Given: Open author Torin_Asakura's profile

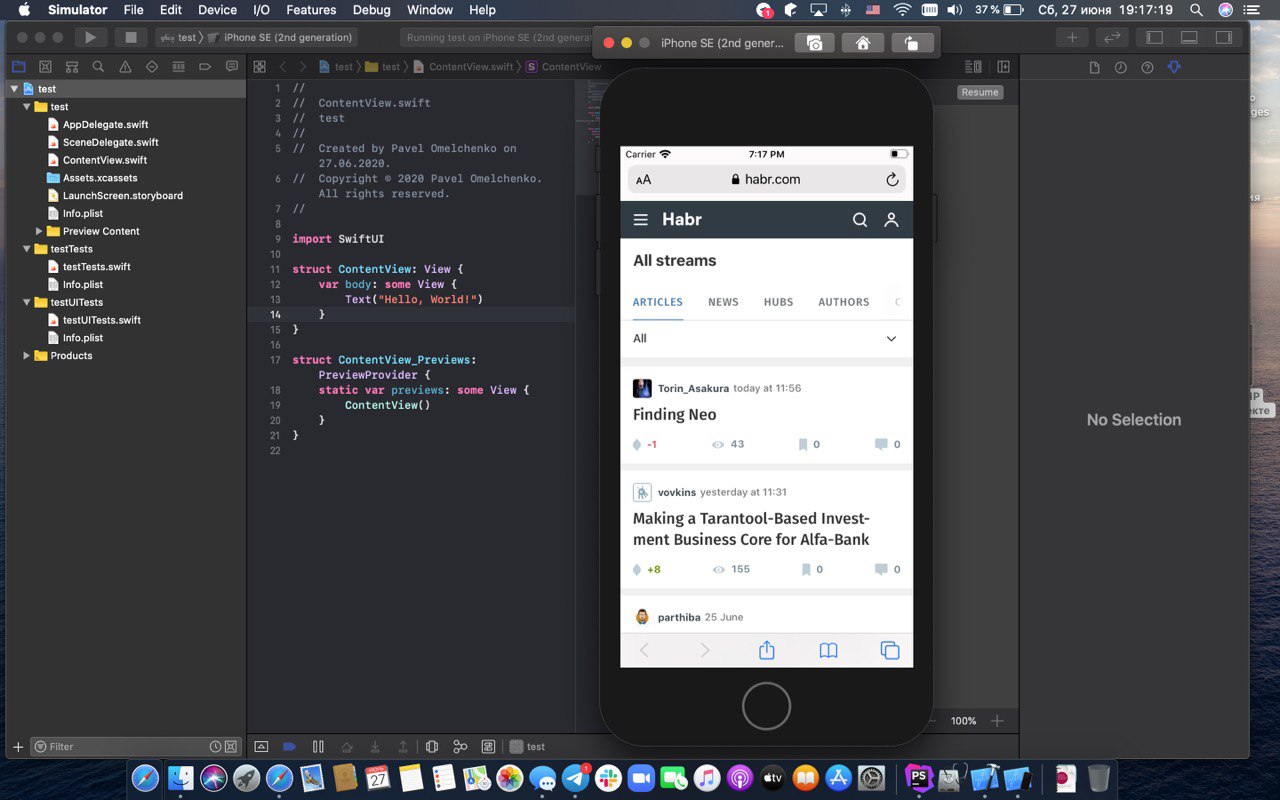Looking at the screenshot, I should point(693,388).
